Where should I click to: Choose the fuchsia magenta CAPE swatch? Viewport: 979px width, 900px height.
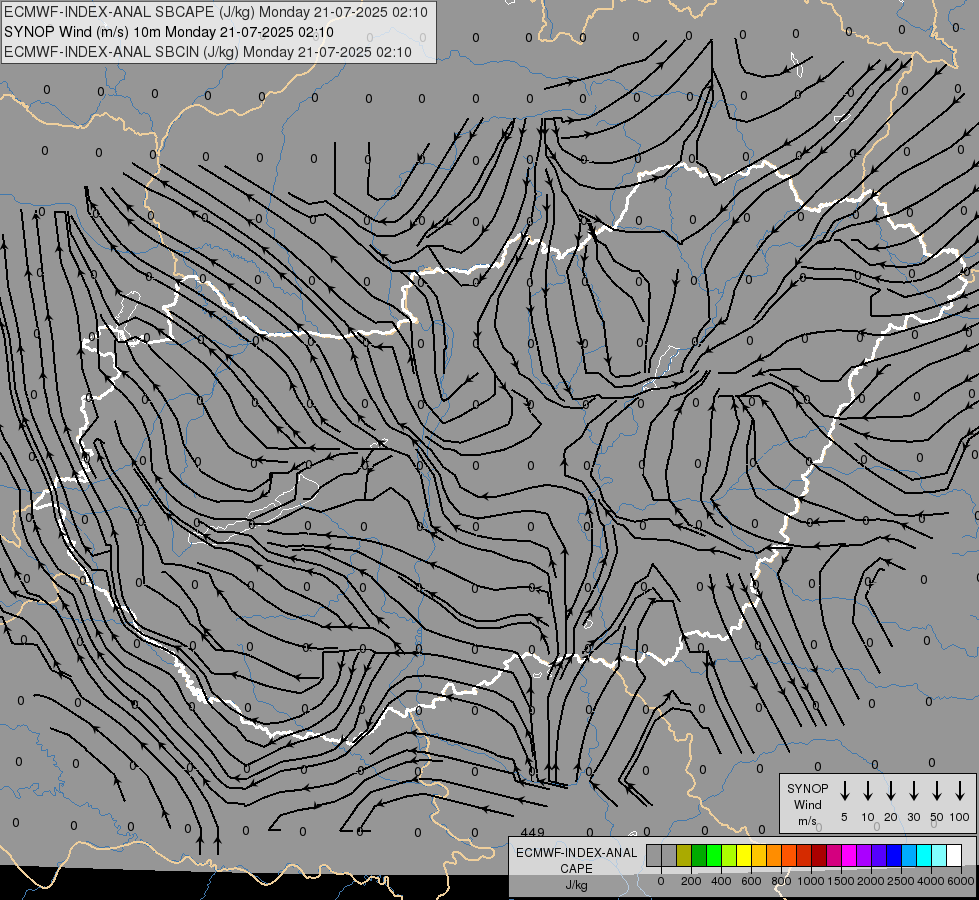tap(850, 855)
